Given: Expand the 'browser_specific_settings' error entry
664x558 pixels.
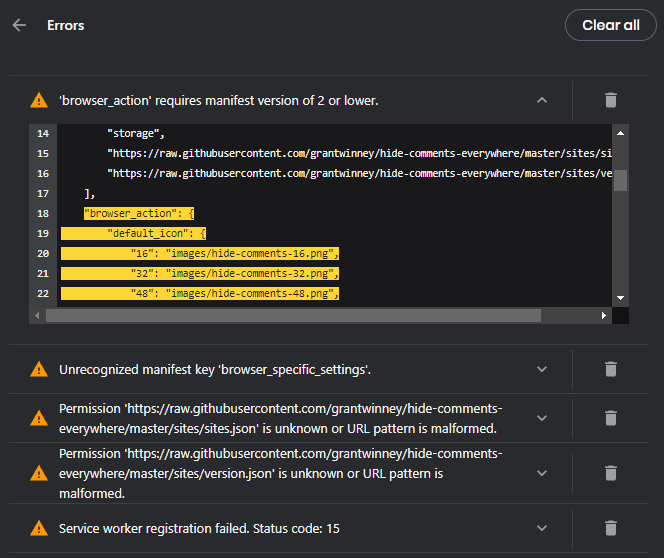Looking at the screenshot, I should 542,369.
